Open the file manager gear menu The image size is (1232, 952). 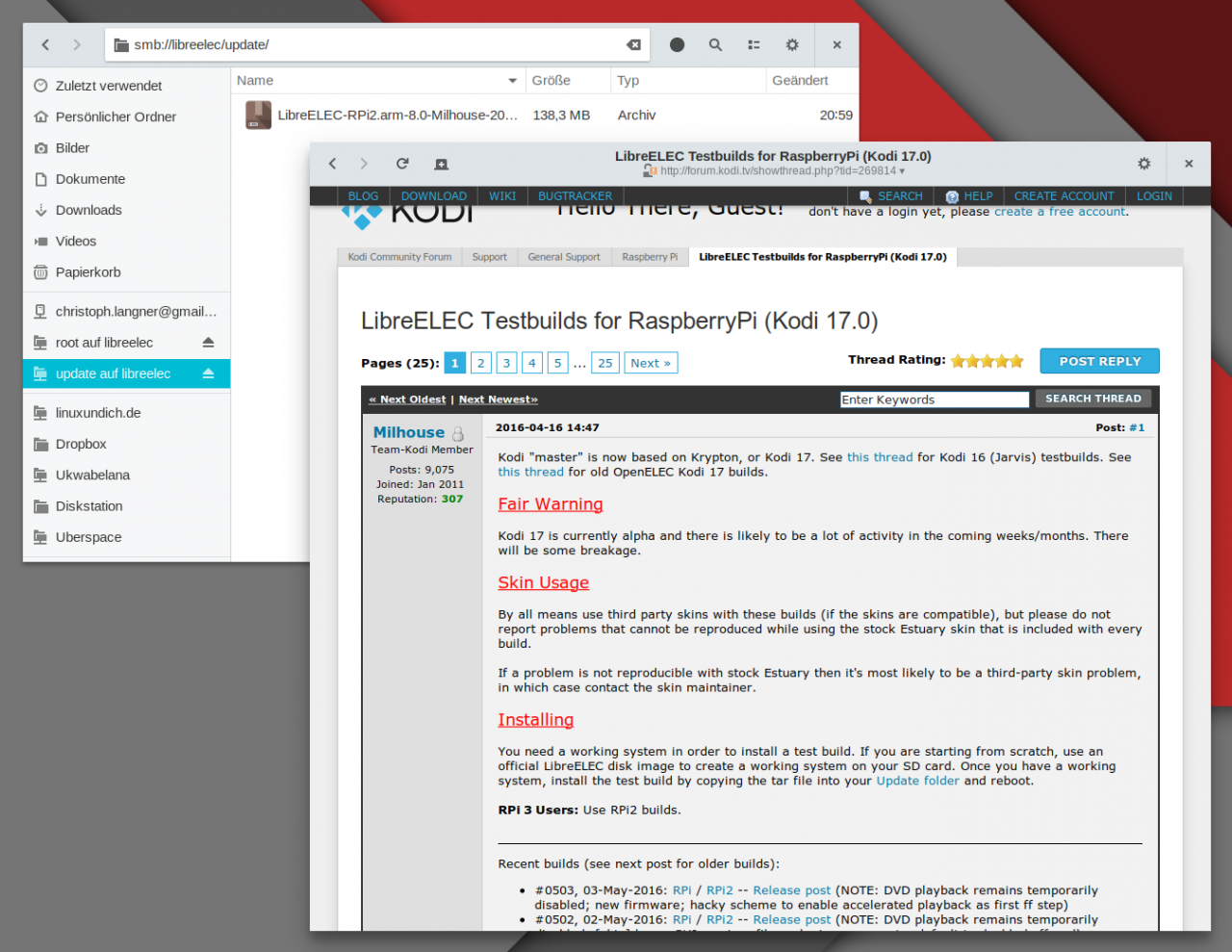click(x=792, y=45)
